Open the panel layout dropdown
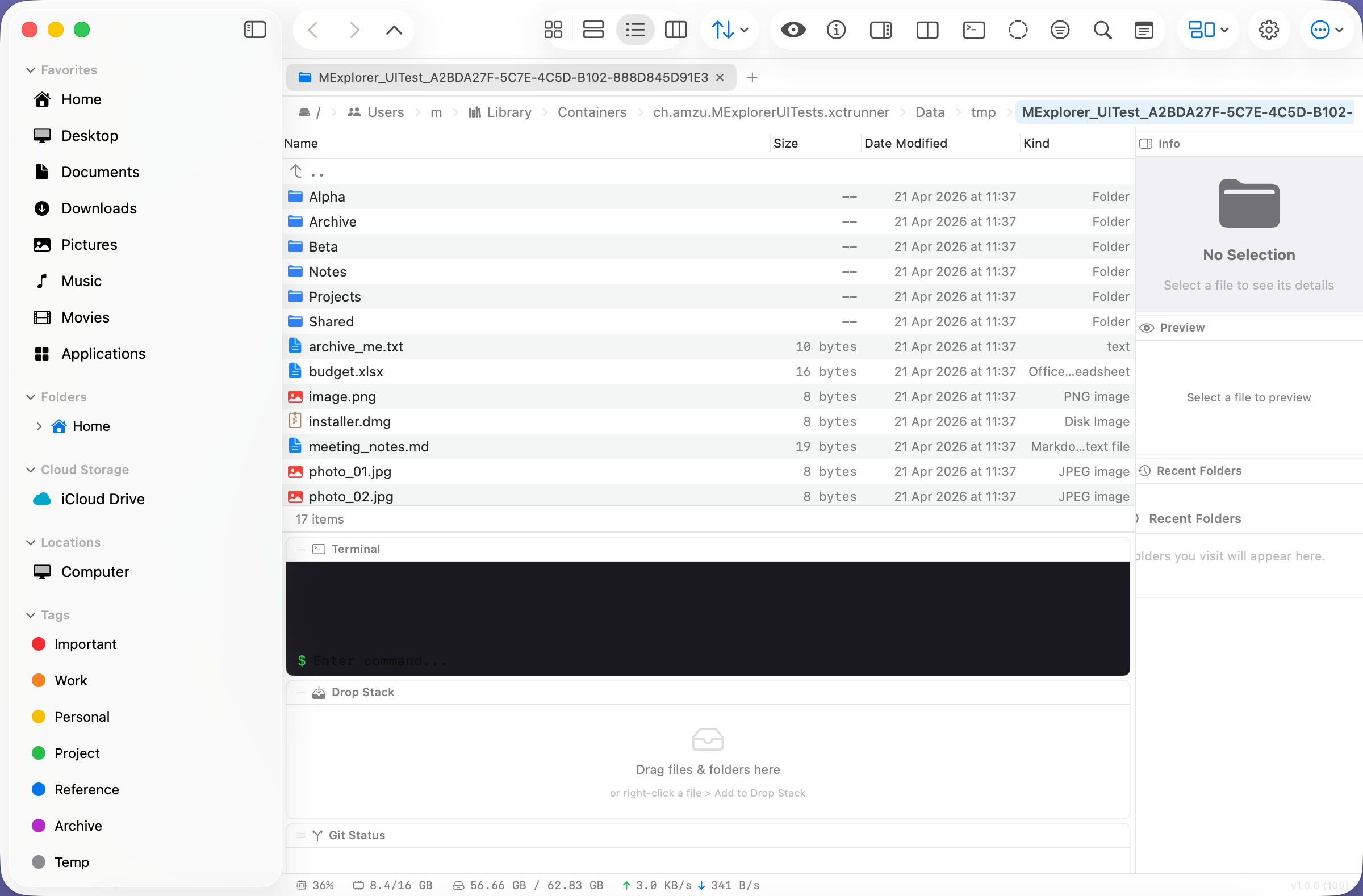This screenshot has width=1363, height=896. click(x=1209, y=30)
